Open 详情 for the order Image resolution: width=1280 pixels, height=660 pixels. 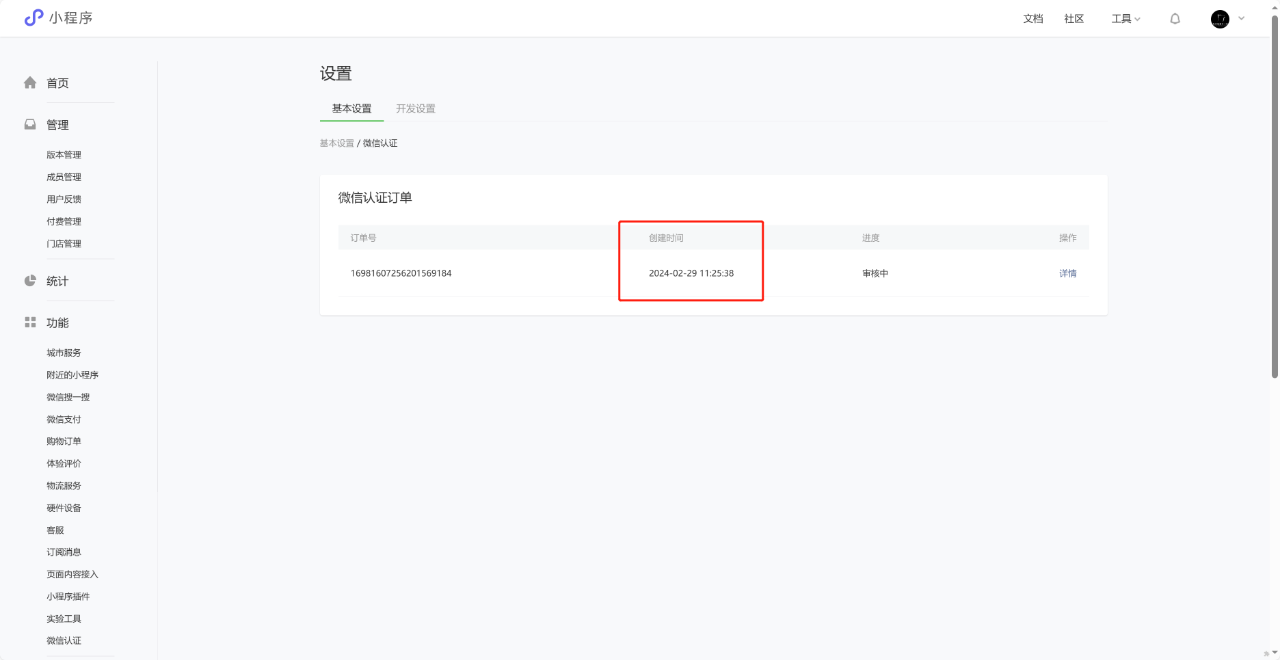click(x=1068, y=273)
